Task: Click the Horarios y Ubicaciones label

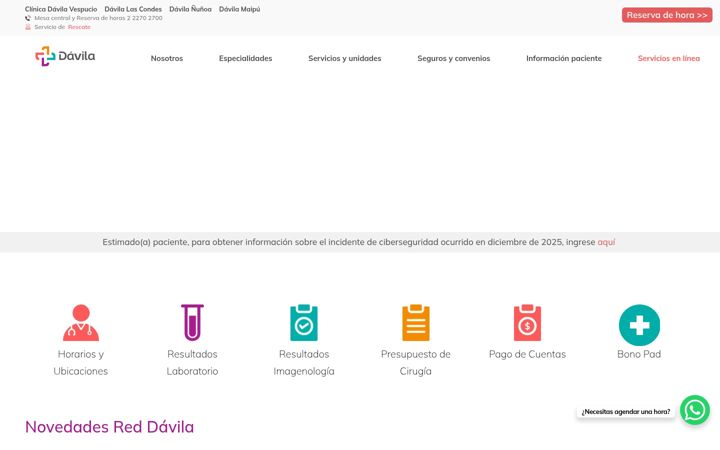Action: tap(81, 363)
